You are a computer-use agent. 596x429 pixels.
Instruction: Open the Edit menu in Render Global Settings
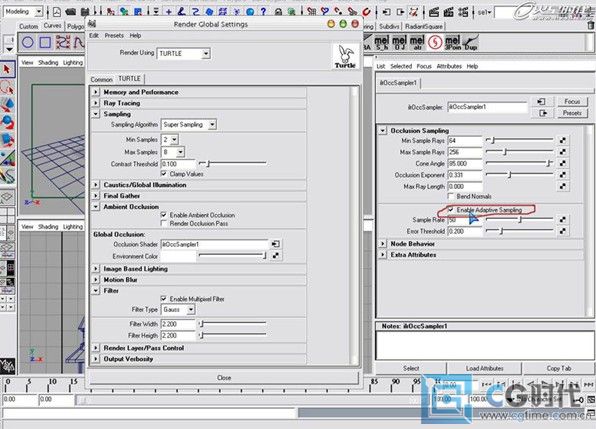(x=94, y=35)
